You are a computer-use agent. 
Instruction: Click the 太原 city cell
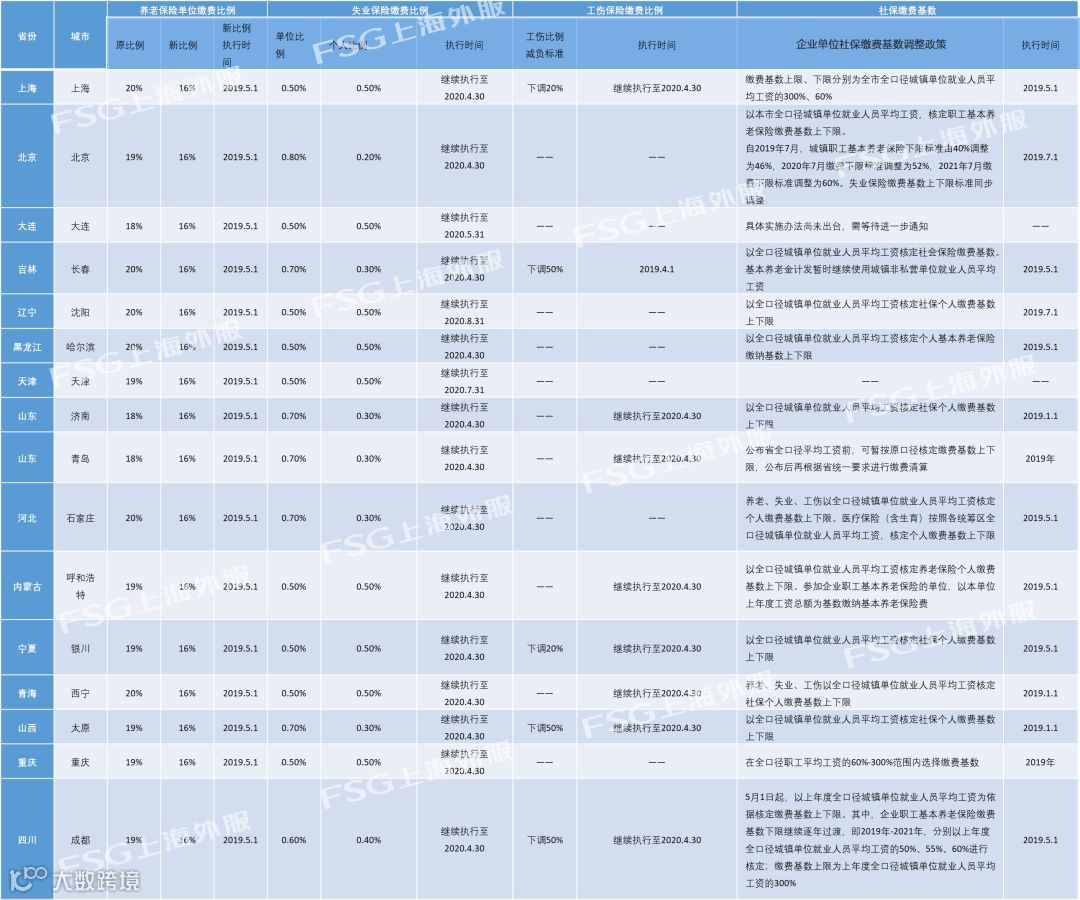(x=80, y=728)
